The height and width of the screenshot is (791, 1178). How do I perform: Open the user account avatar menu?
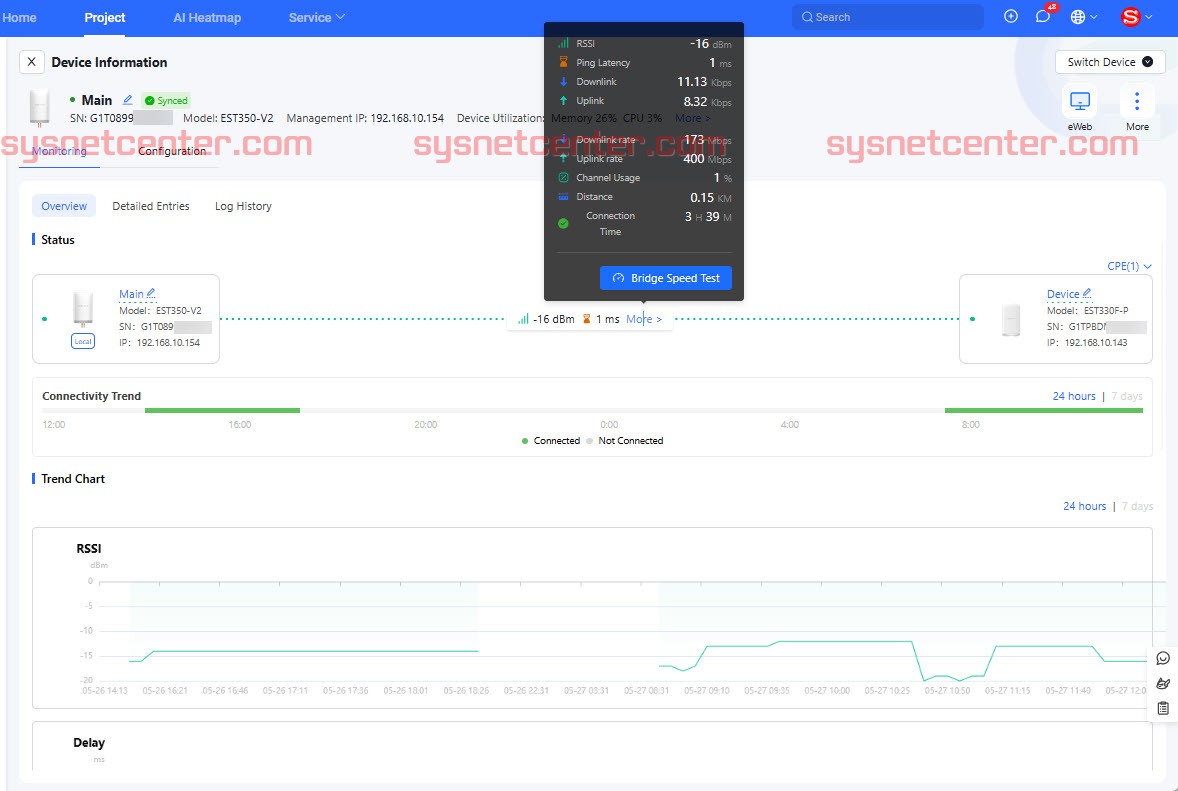(x=1136, y=17)
